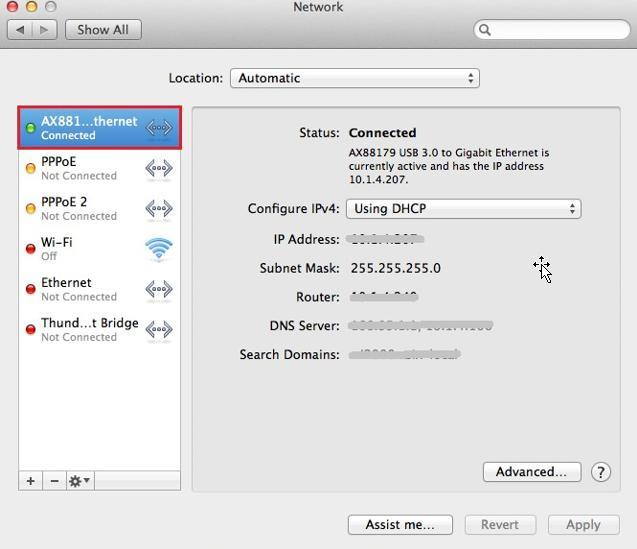This screenshot has height=549, width=637.
Task: Add a new network service with plus button
Action: [x=30, y=481]
